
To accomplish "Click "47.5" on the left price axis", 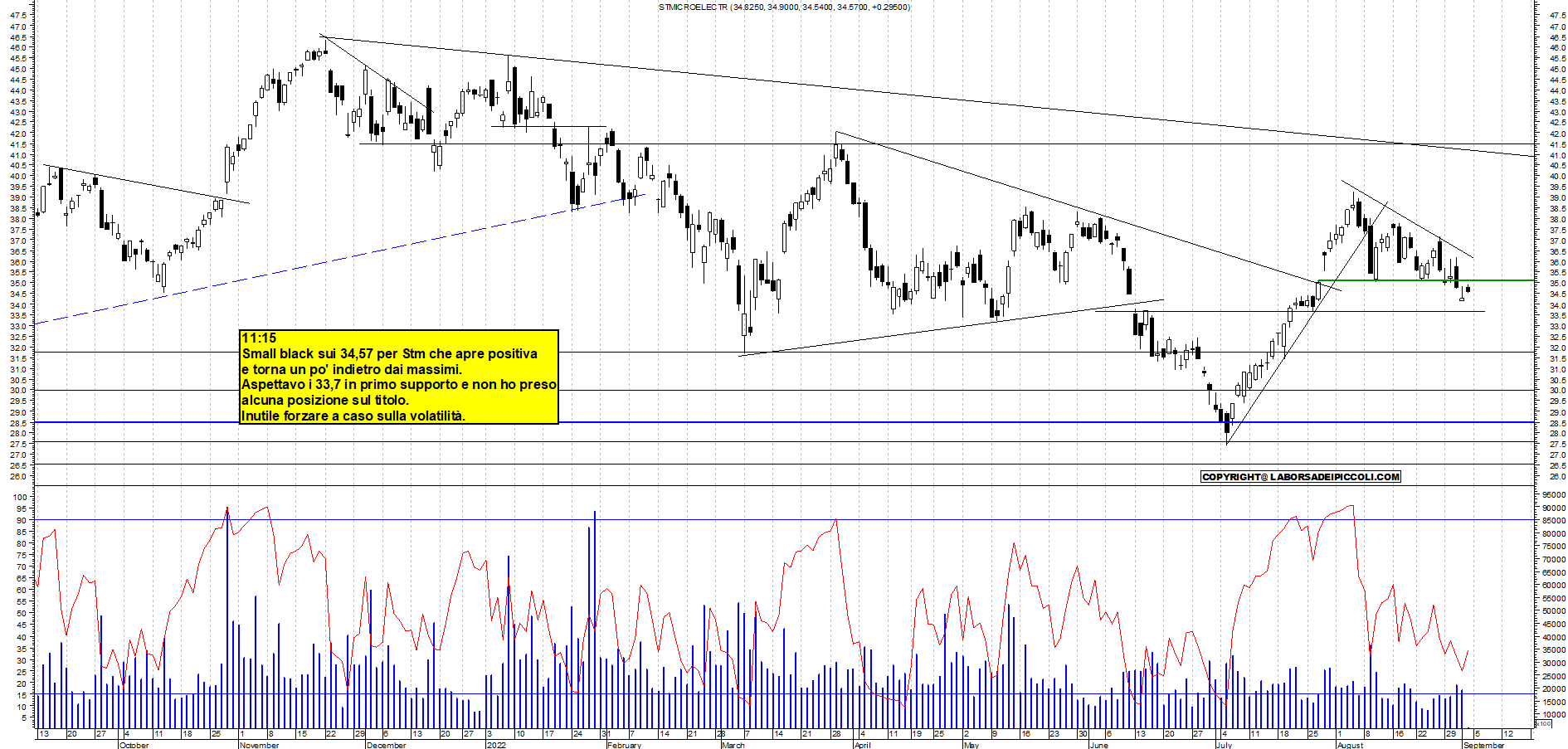I will [x=18, y=16].
